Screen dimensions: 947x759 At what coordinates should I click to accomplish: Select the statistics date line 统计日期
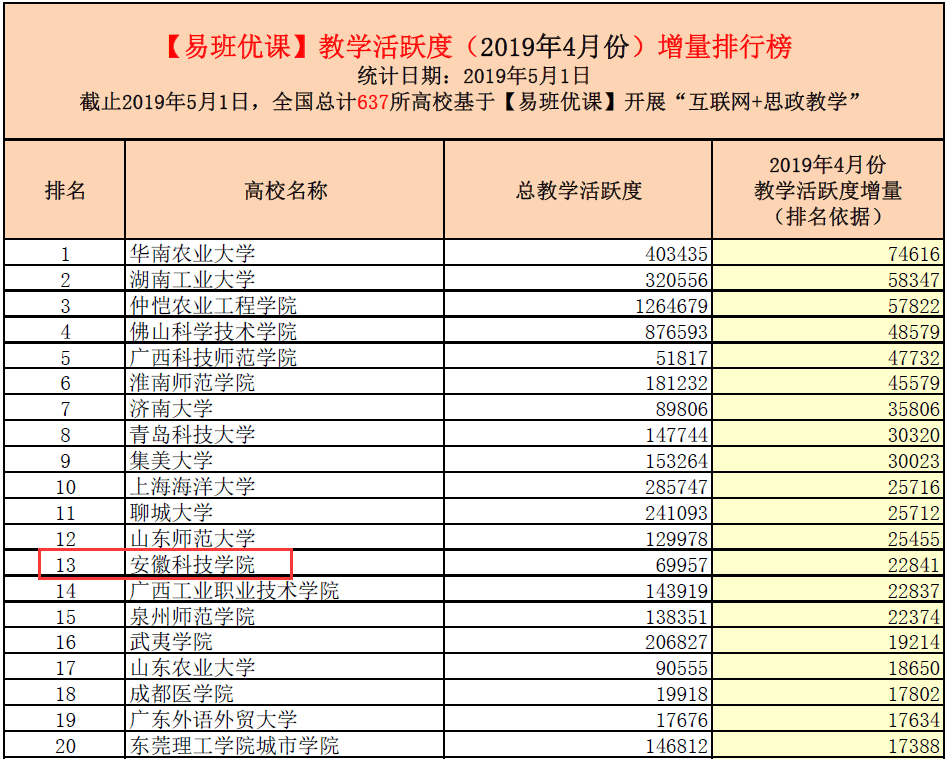(474, 76)
